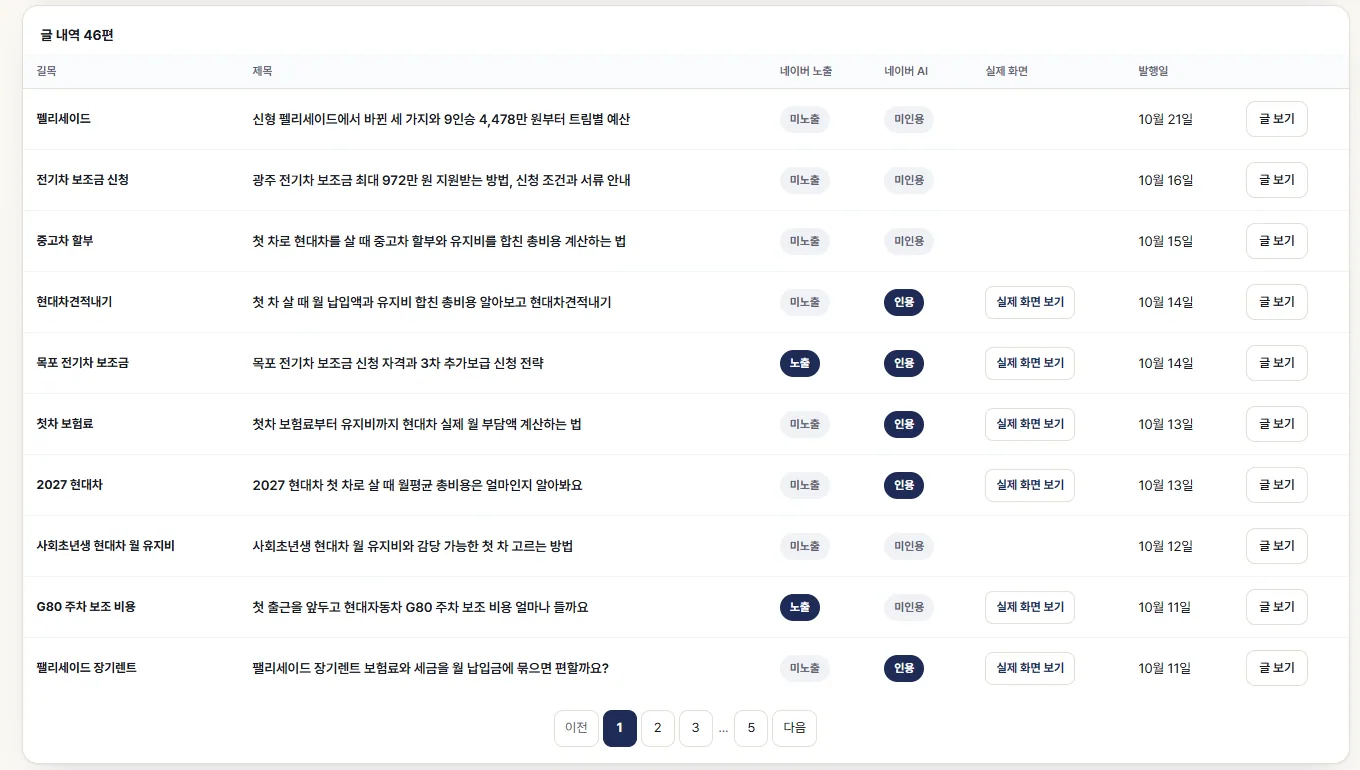This screenshot has height=770, width=1360.
Task: Click the 10월 12일 date cell
Action: [1165, 546]
